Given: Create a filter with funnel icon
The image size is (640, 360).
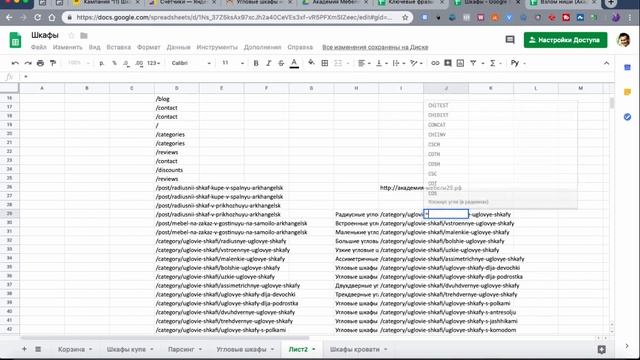Looking at the screenshot, I should pyautogui.click(x=473, y=63).
